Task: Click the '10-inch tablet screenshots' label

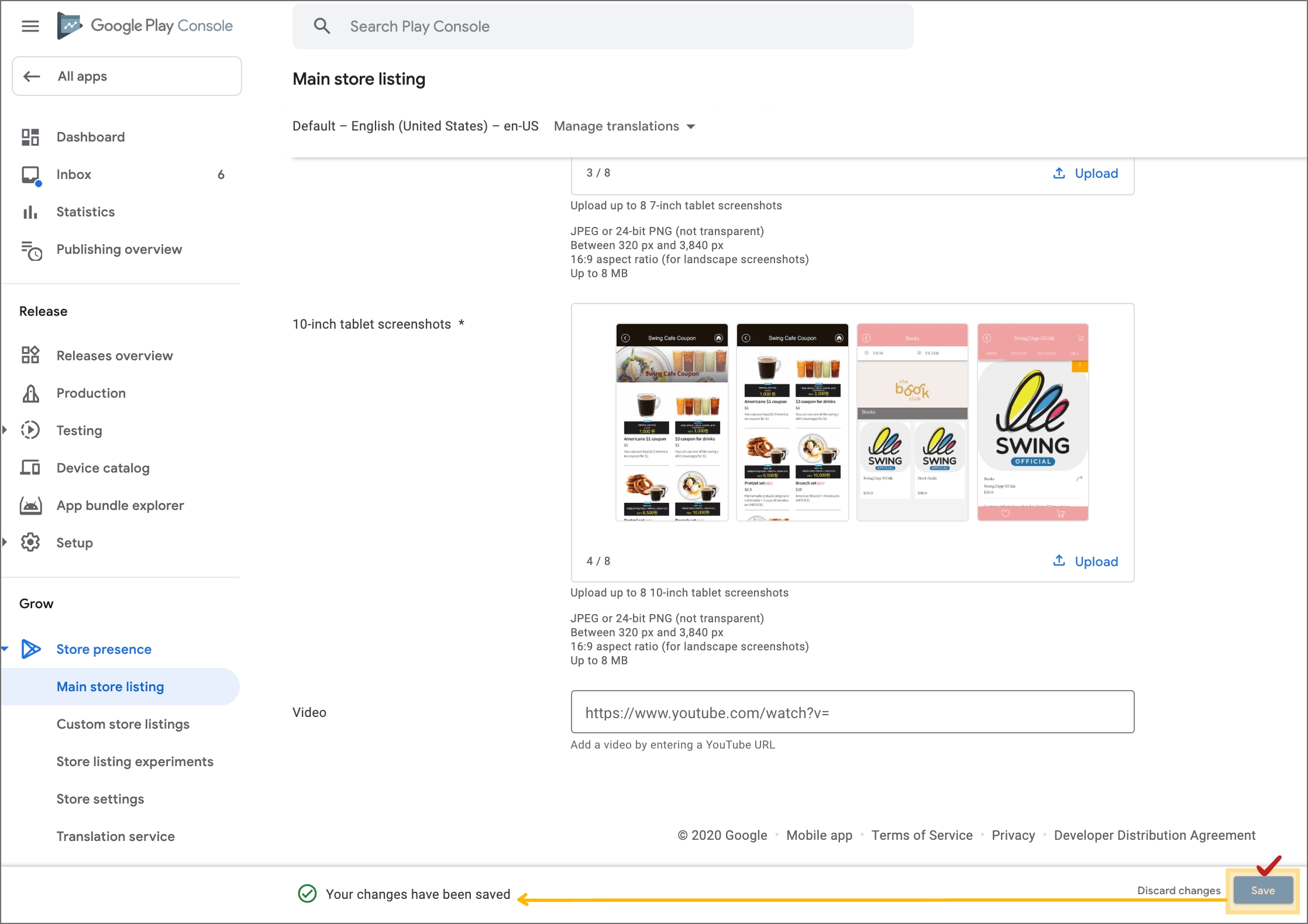Action: 371,324
